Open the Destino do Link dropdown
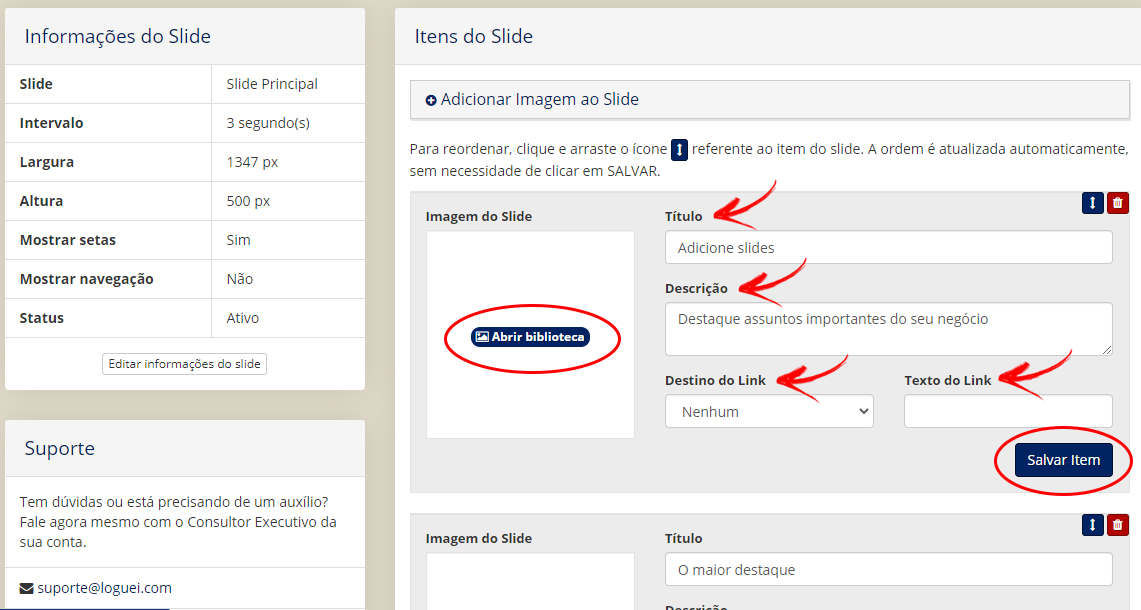This screenshot has width=1141, height=610. [x=769, y=411]
